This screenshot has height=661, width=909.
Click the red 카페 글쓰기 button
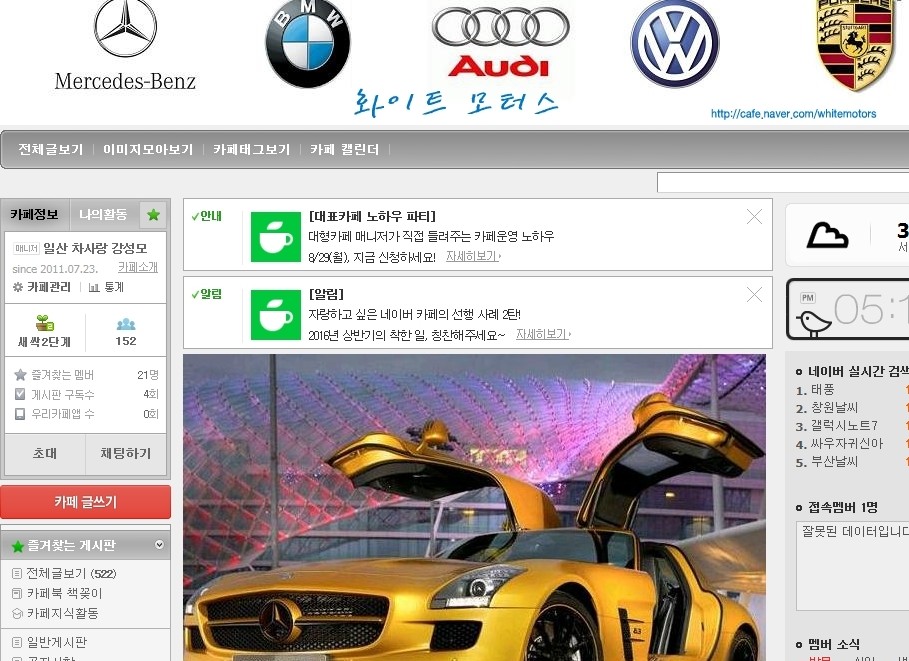[x=86, y=502]
